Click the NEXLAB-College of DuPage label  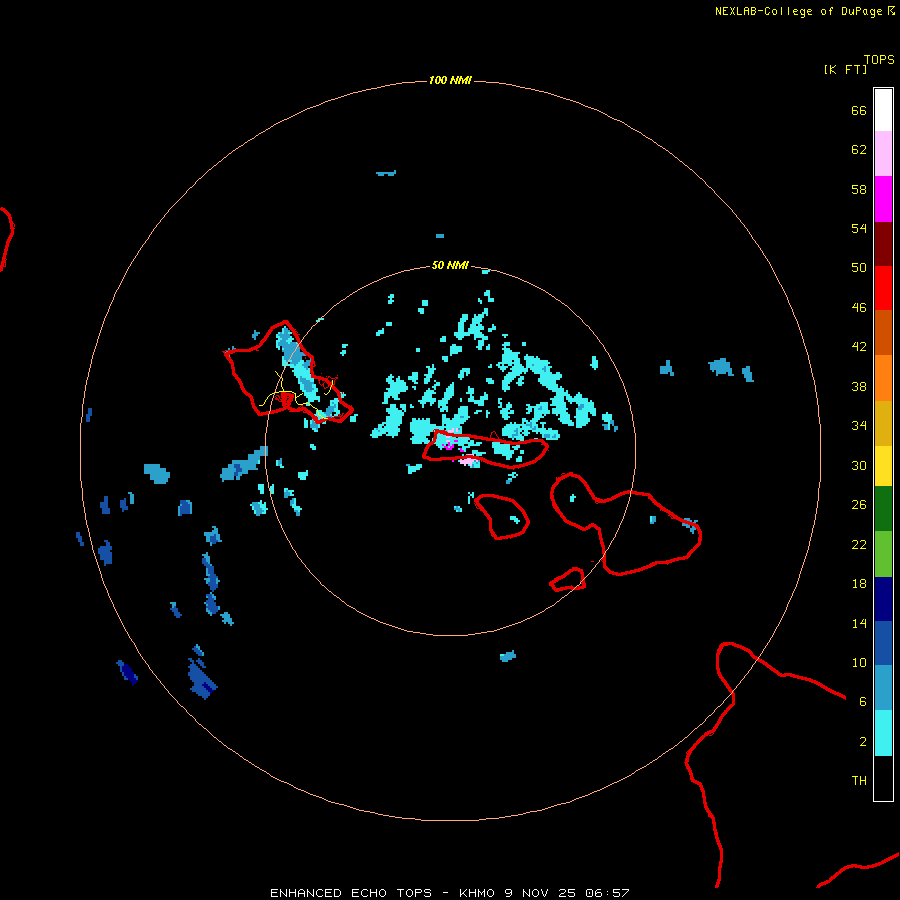click(804, 11)
